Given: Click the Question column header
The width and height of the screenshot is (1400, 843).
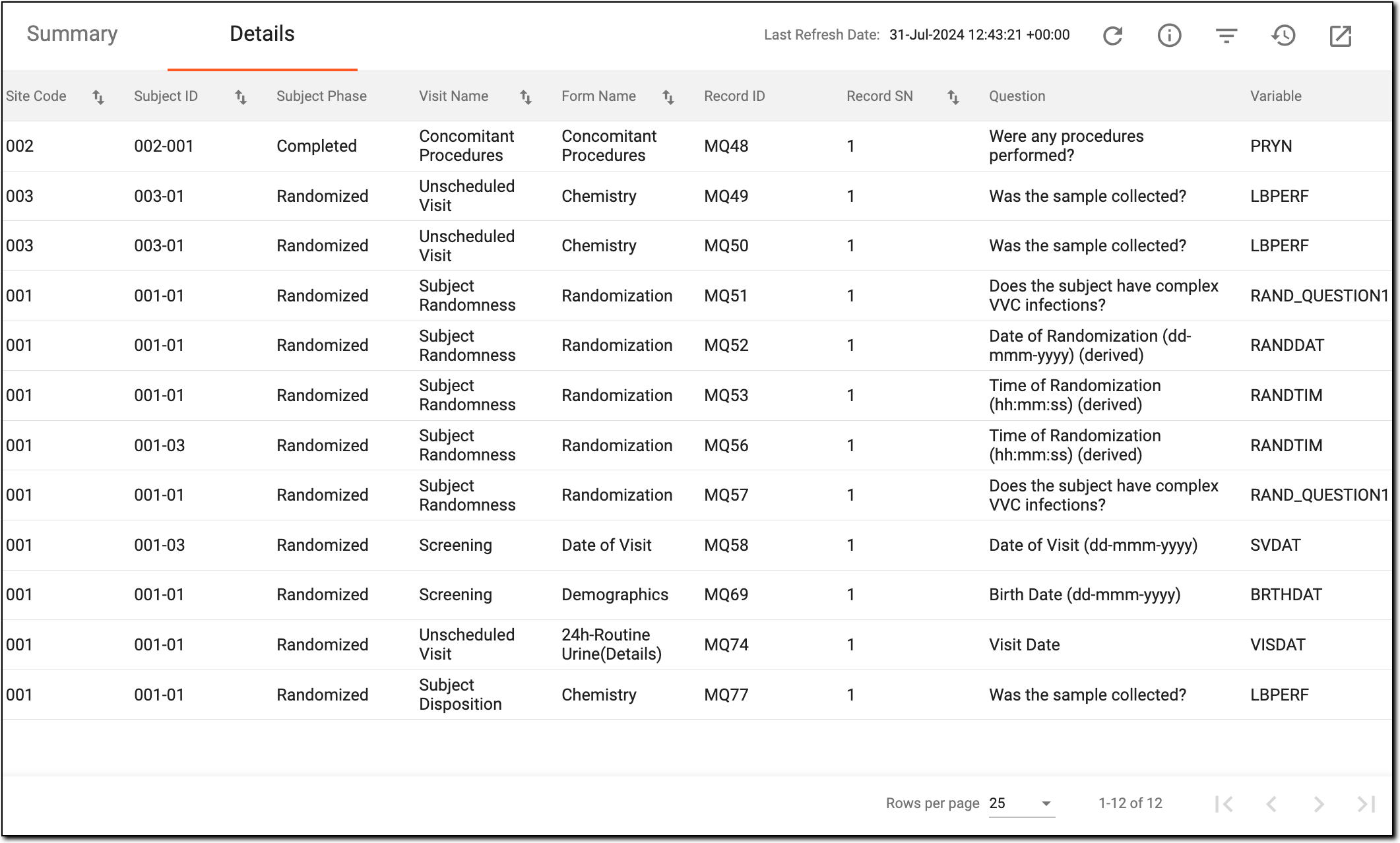Looking at the screenshot, I should click(x=1017, y=96).
